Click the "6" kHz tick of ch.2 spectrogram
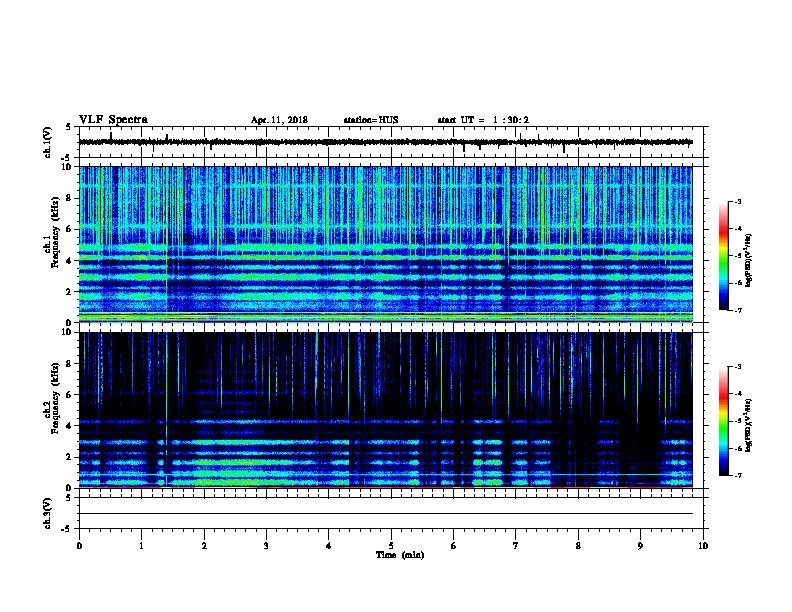792x612 pixels. pyautogui.click(x=69, y=394)
